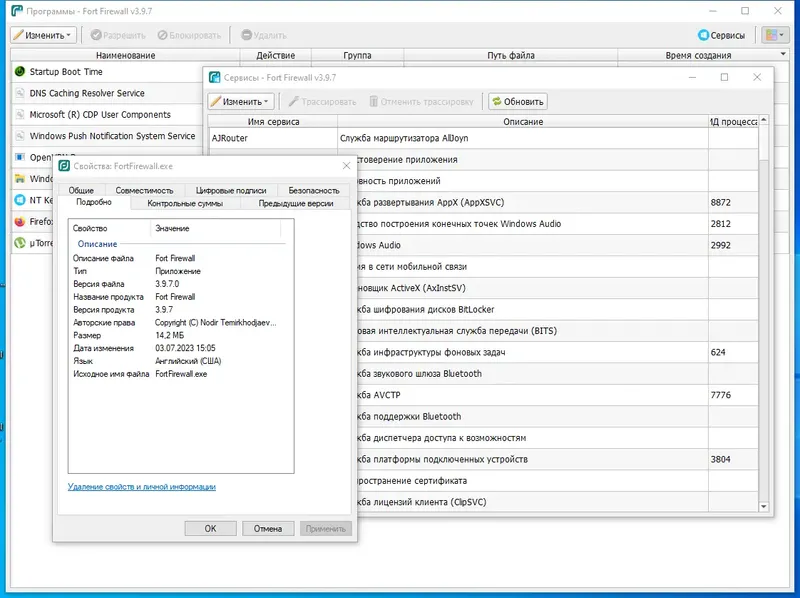The image size is (800, 598).
Task: Click Значение column header in Properties
Action: [x=216, y=229]
